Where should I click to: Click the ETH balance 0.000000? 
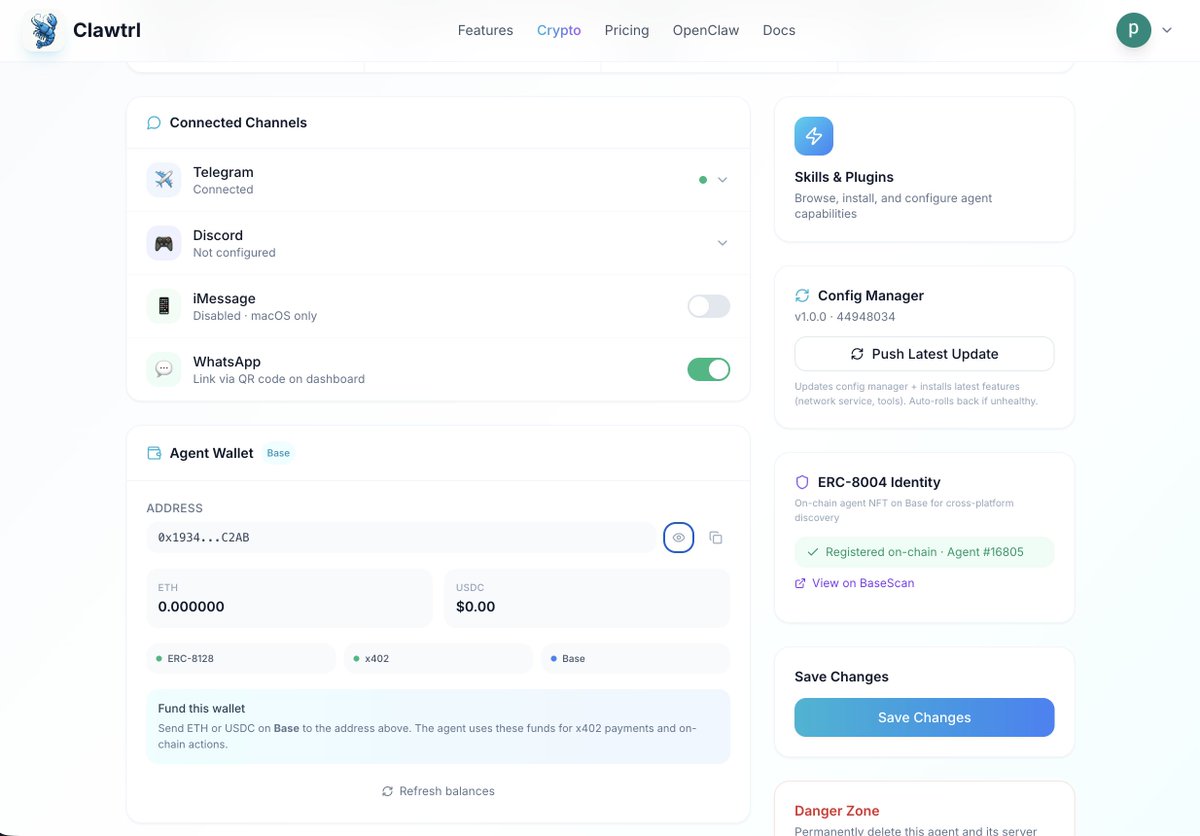tap(191, 607)
